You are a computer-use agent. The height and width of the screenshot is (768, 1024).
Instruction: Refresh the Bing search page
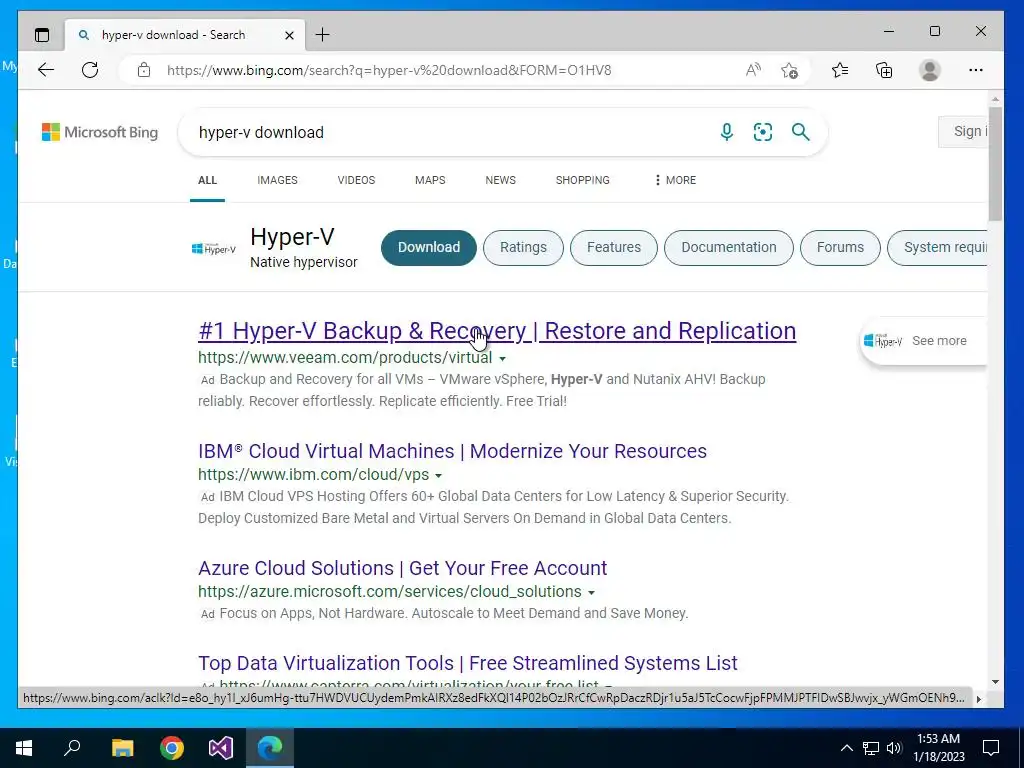click(x=90, y=70)
